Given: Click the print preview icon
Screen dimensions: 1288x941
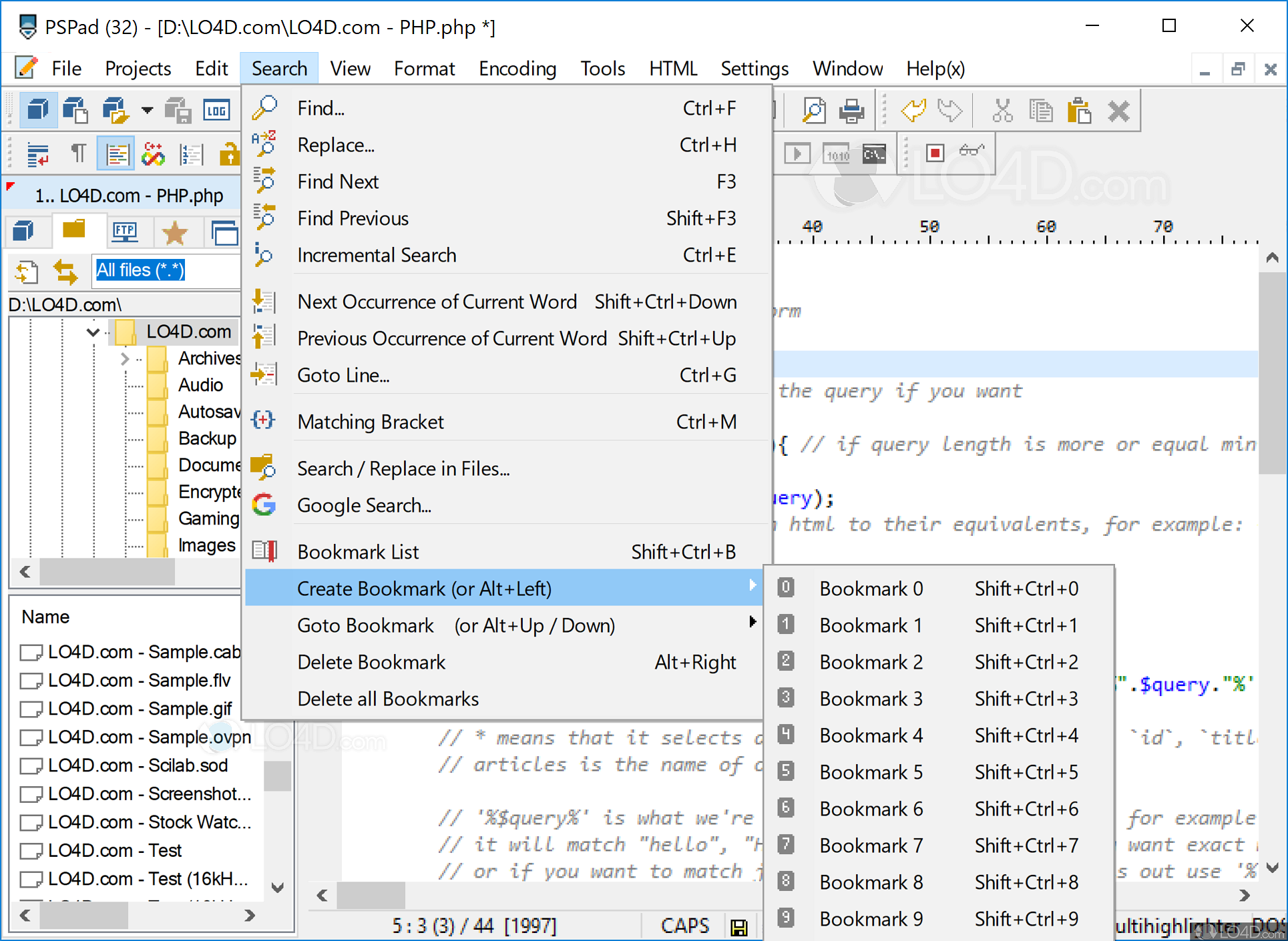Looking at the screenshot, I should pos(813,110).
